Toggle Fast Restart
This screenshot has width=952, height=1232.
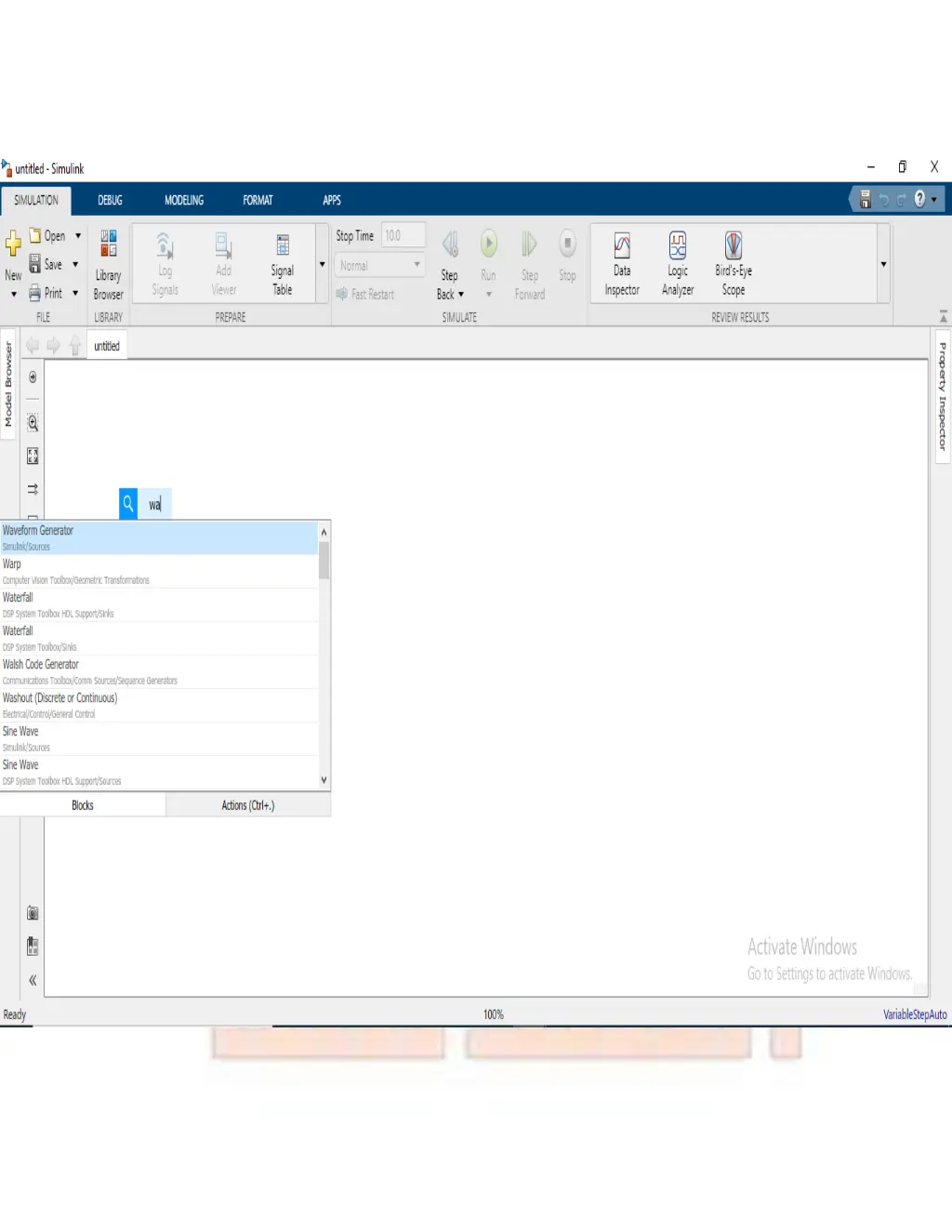(365, 294)
